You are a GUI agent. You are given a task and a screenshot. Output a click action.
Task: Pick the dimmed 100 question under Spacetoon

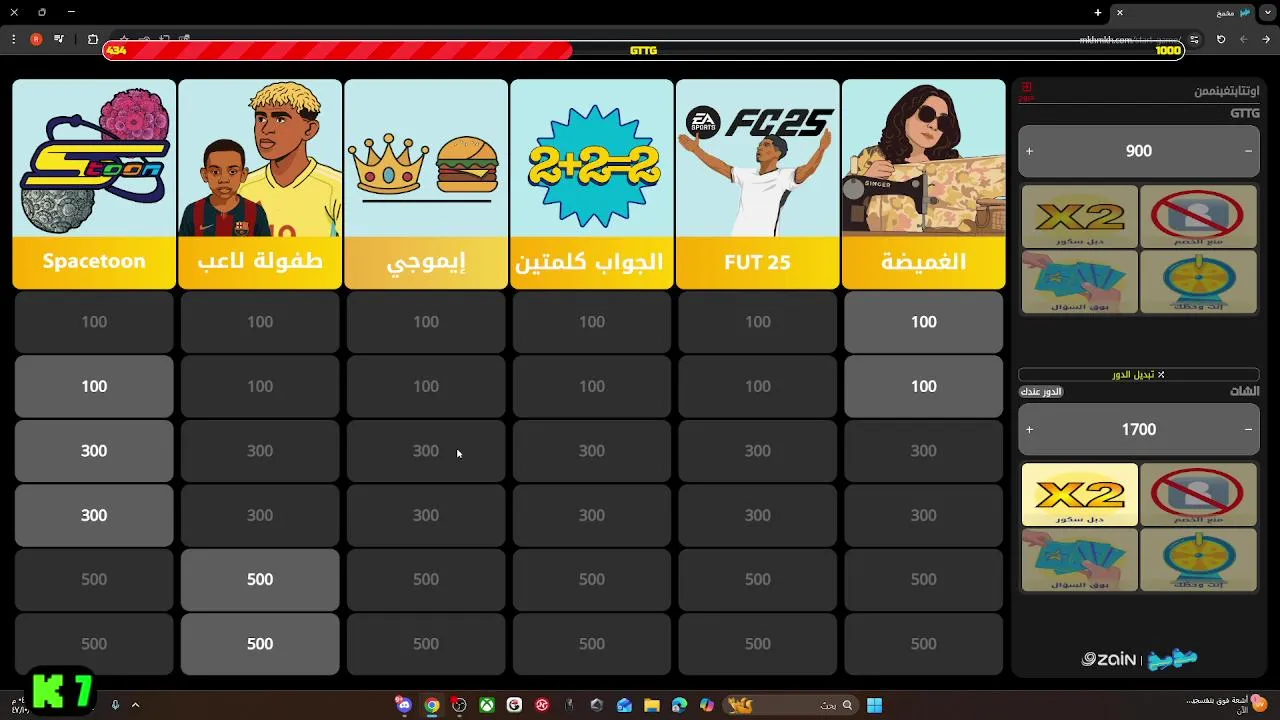coord(94,322)
